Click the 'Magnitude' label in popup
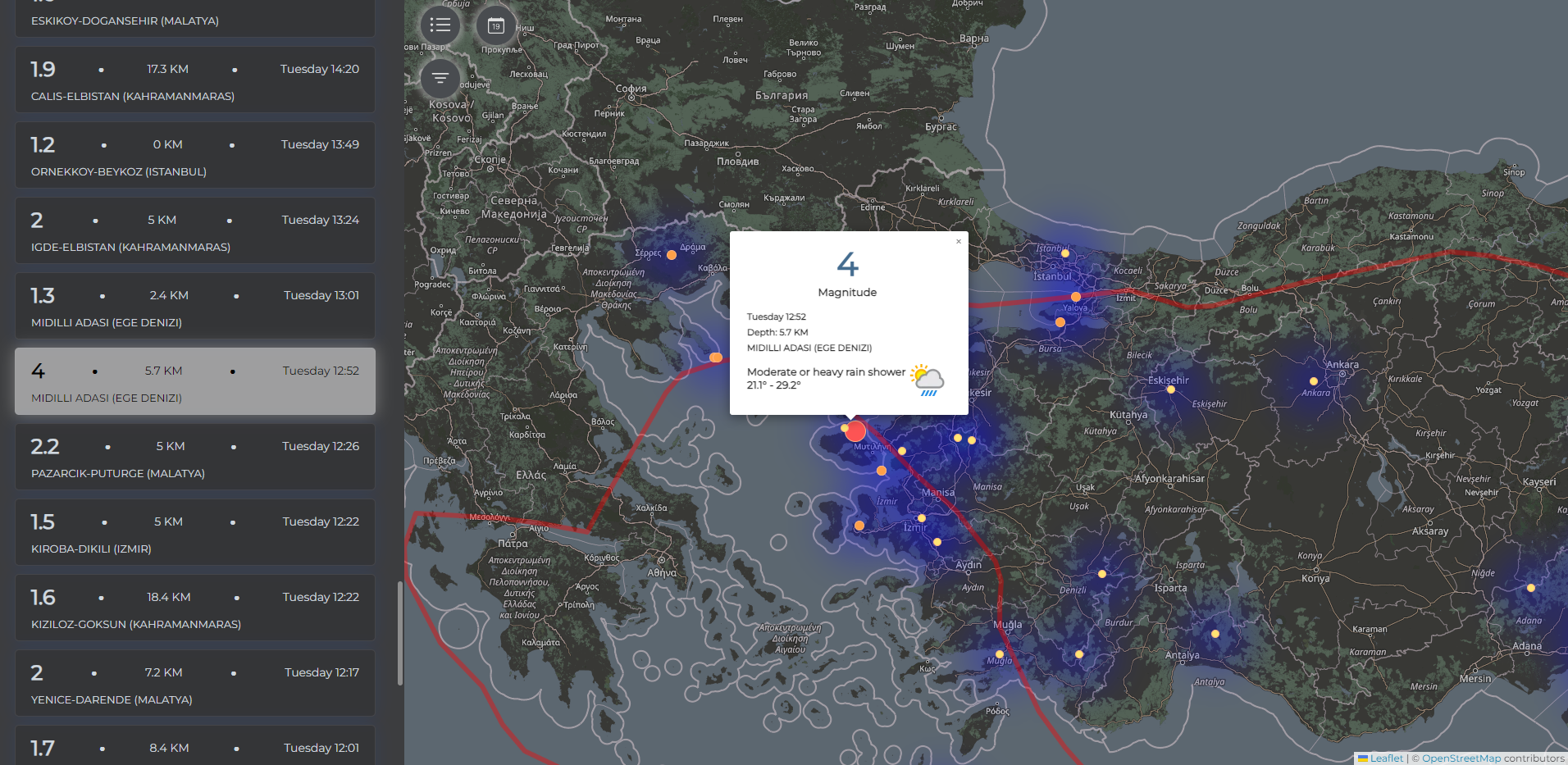This screenshot has height=765, width=1568. point(847,292)
